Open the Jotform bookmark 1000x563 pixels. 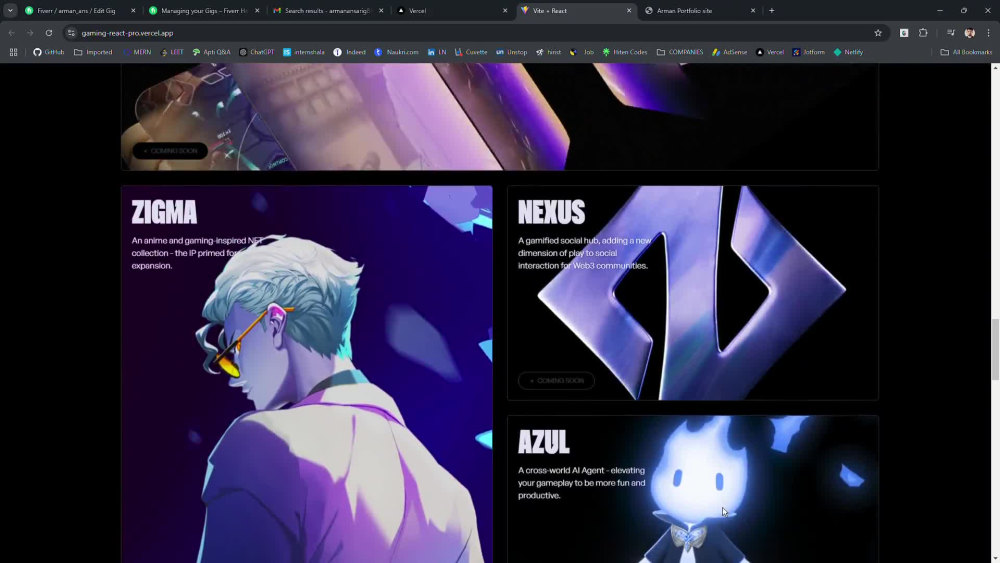pyautogui.click(x=808, y=52)
